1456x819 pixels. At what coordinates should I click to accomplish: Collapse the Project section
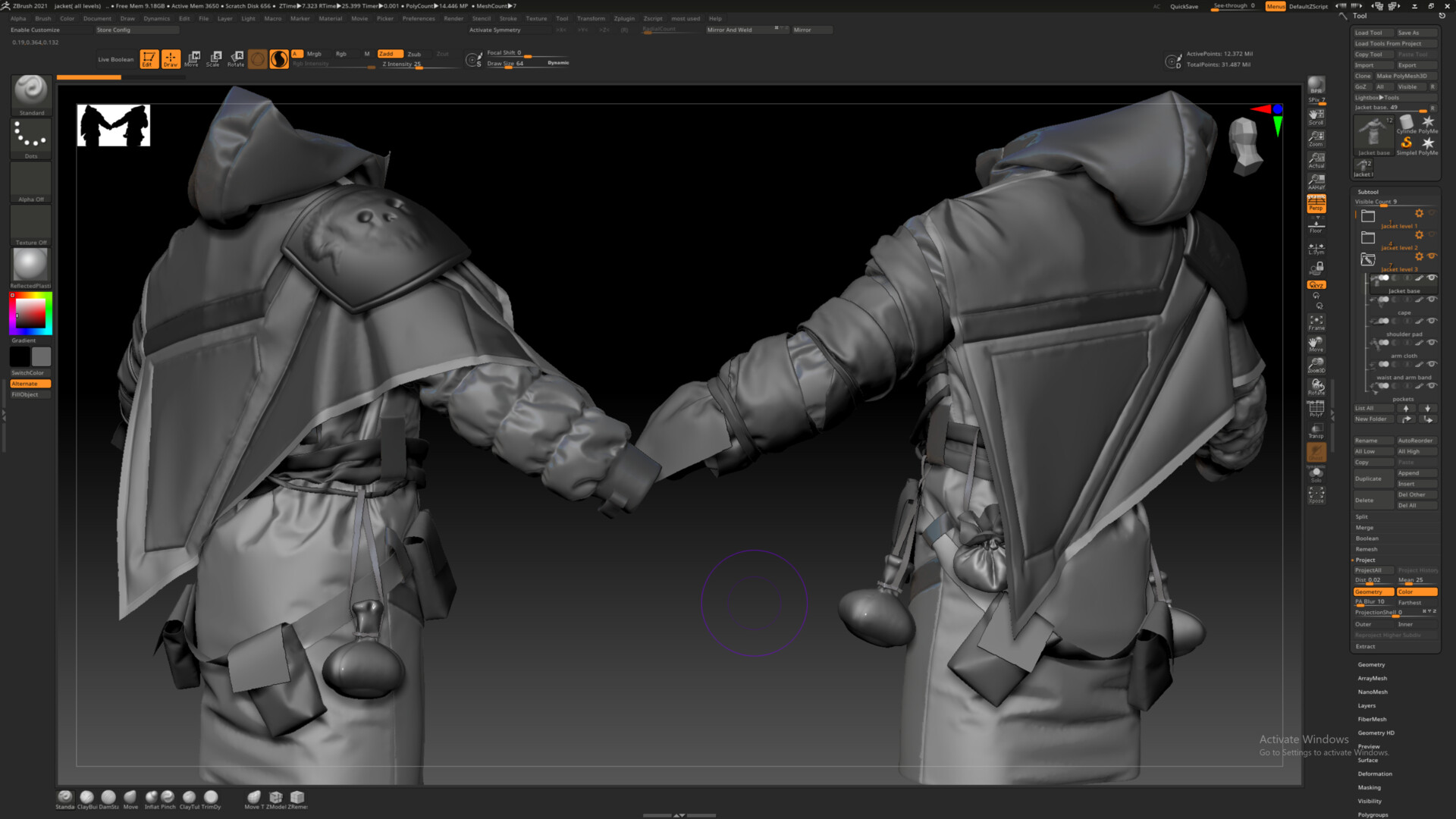(1366, 560)
